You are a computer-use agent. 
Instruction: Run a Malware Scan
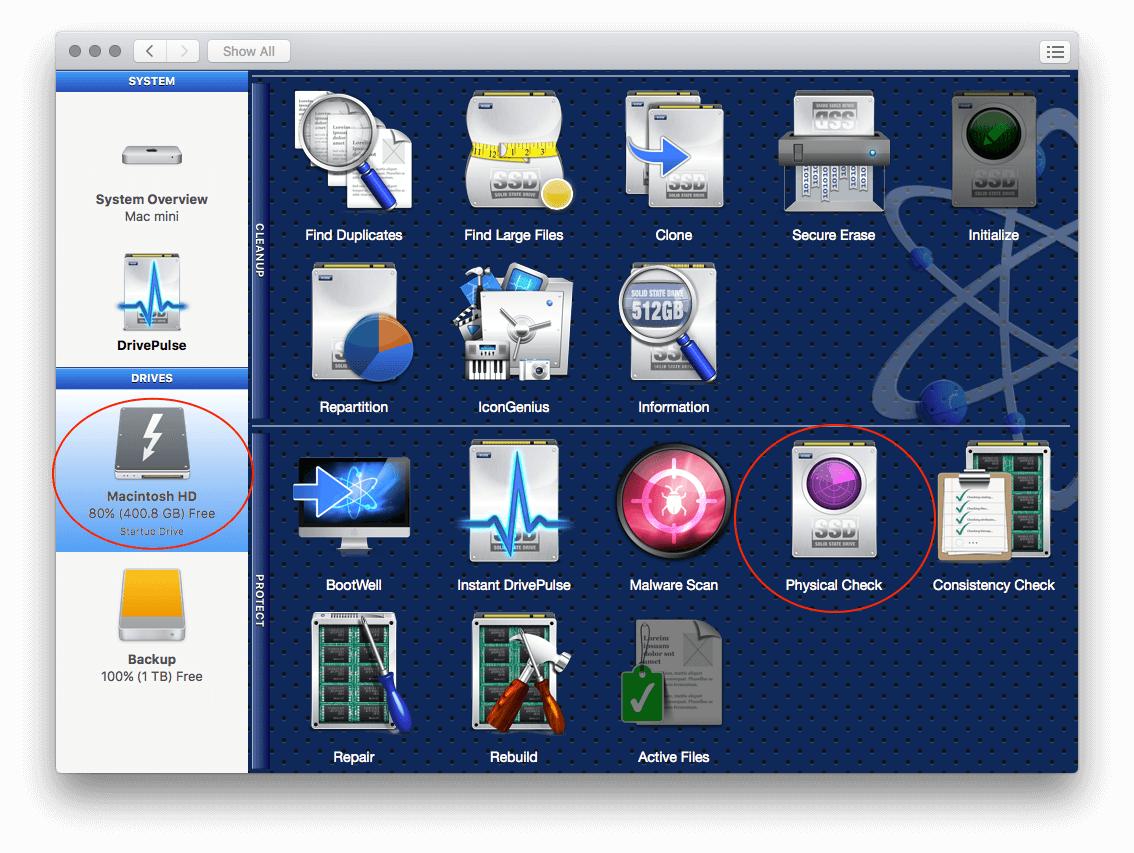click(x=673, y=510)
